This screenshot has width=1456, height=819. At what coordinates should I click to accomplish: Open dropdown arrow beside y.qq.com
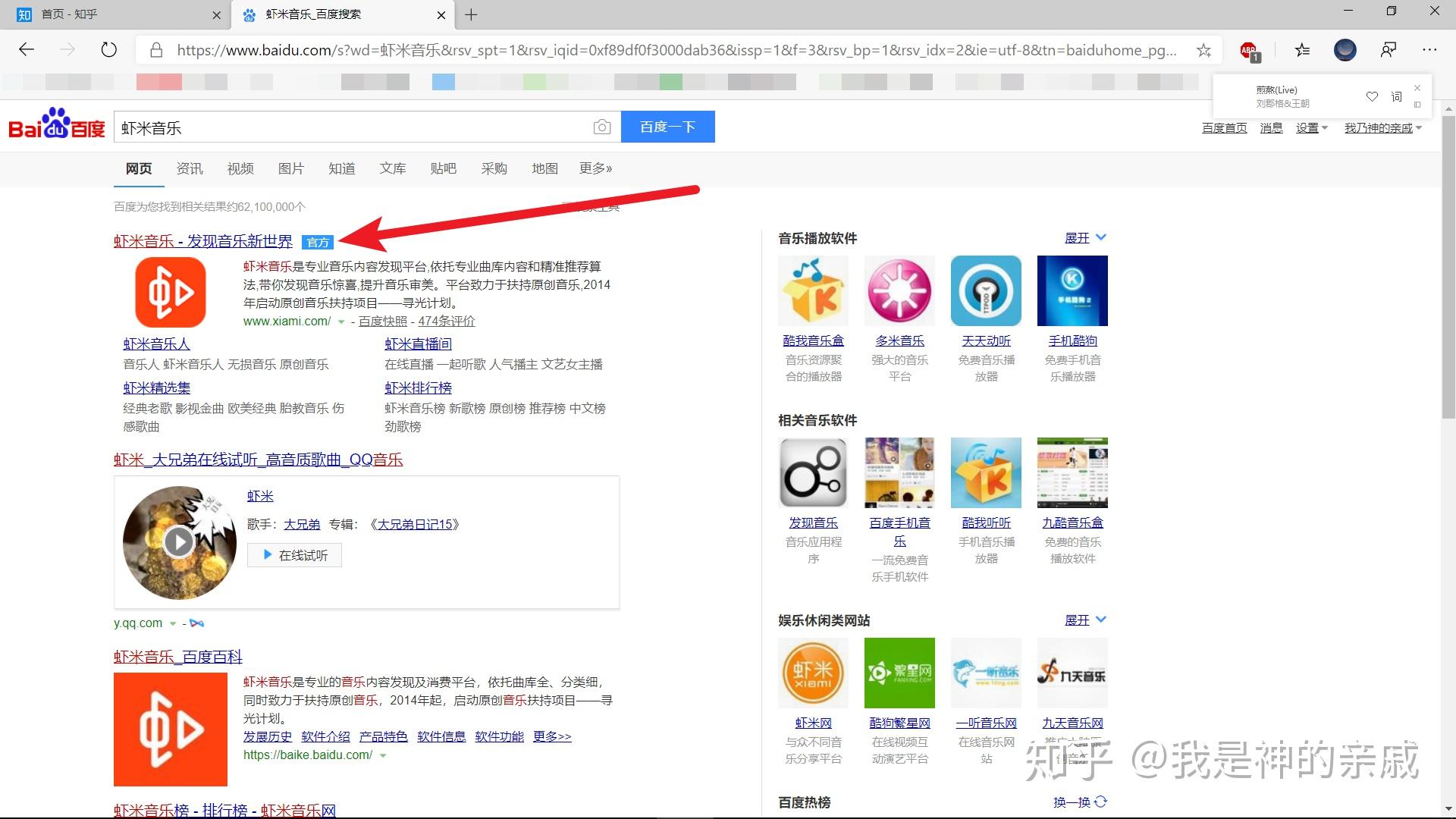tap(173, 623)
